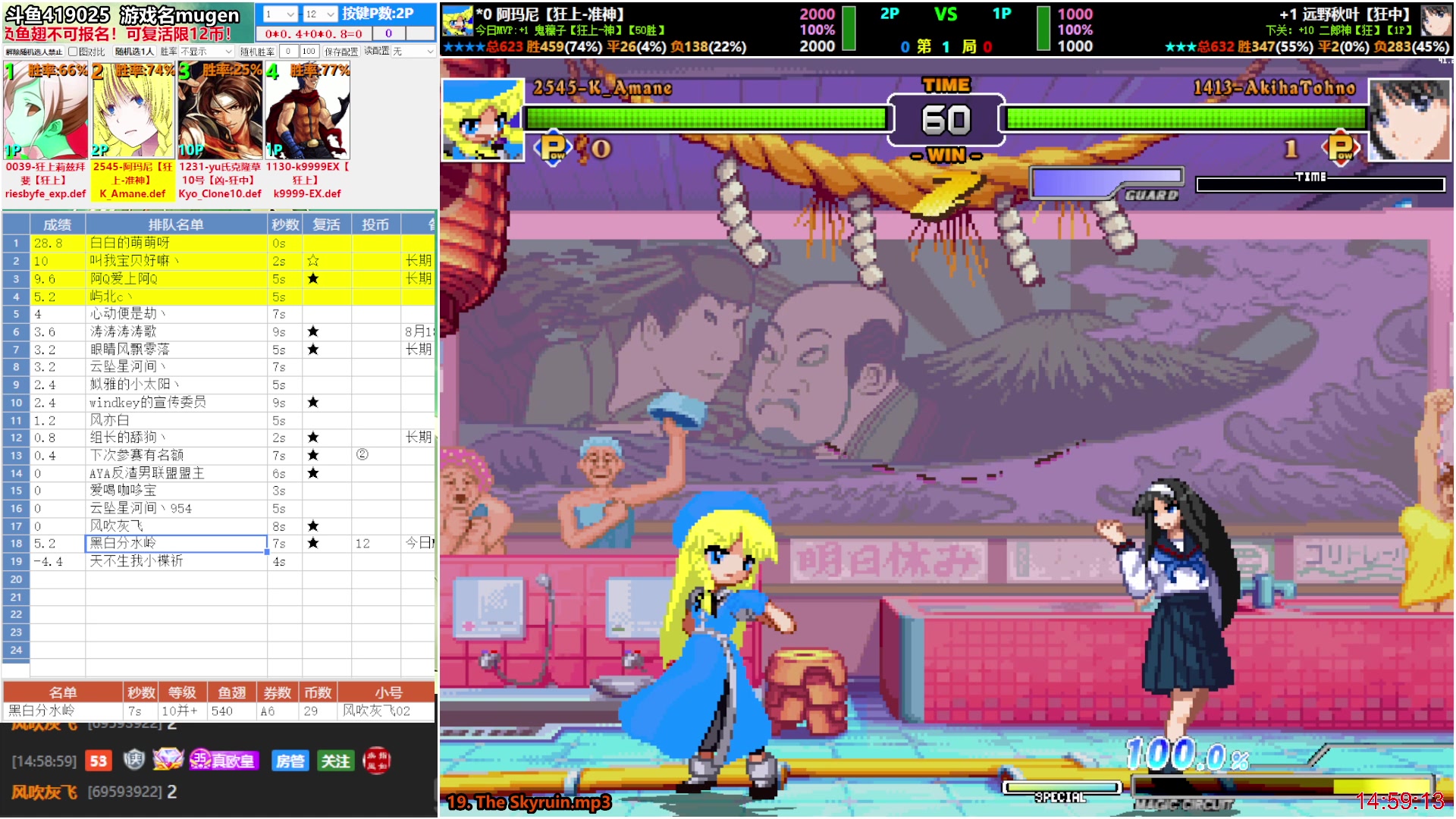Click the hollow star in 叫我宝贝好嘛 row
This screenshot has height=819, width=1456.
pyautogui.click(x=313, y=261)
